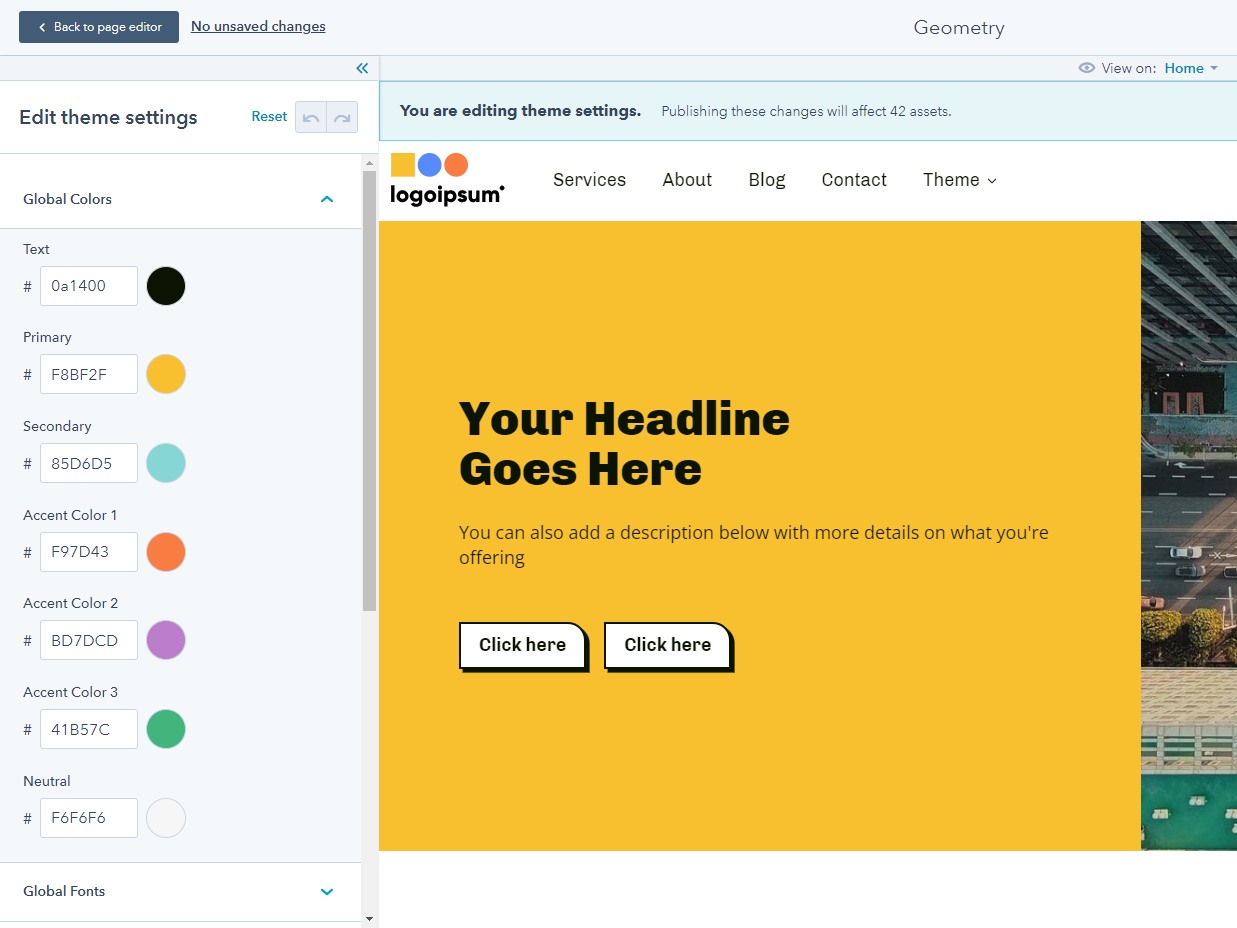Expand the Global Fonts section
This screenshot has height=928, width=1237.
click(326, 891)
